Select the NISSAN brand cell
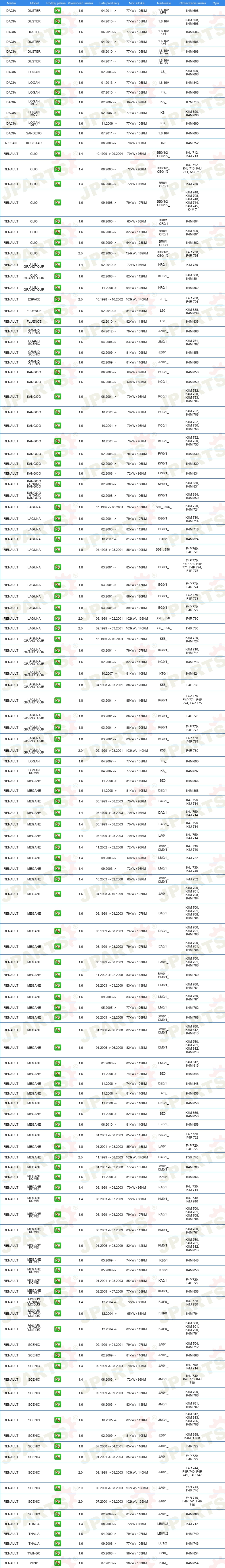This screenshot has width=225, height=1568. point(11,143)
